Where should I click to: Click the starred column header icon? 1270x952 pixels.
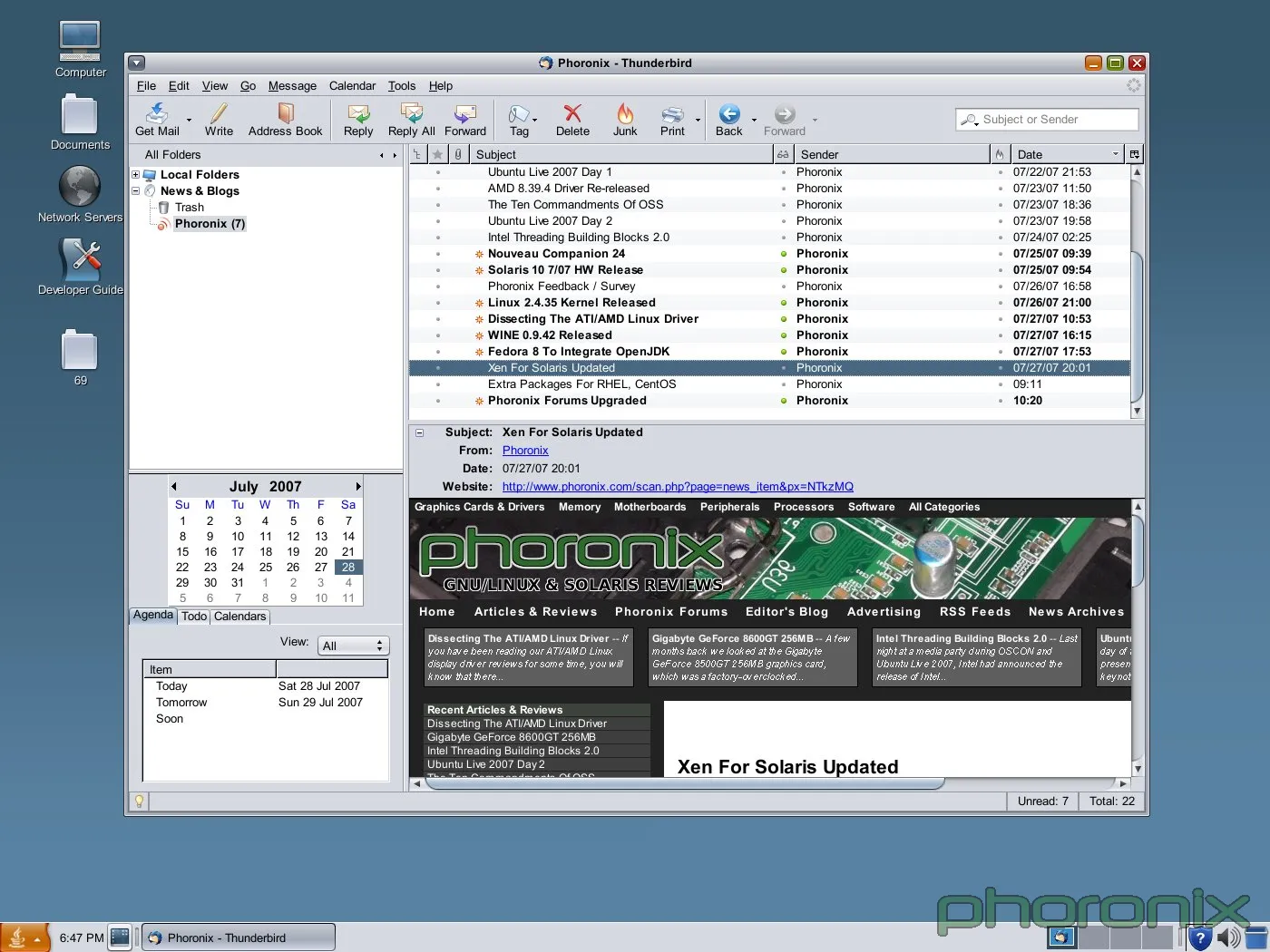[x=437, y=154]
